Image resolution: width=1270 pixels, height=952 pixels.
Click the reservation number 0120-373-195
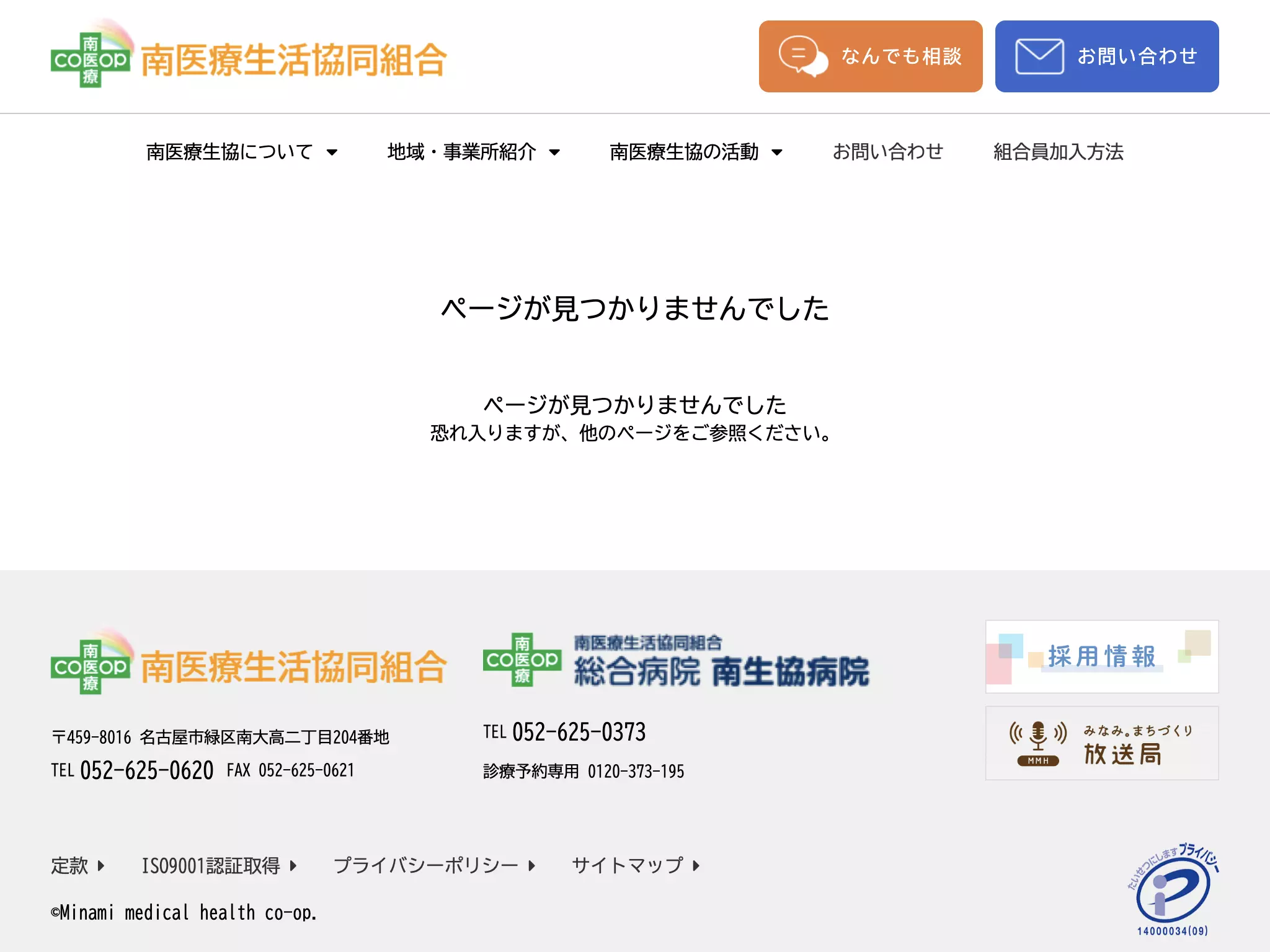point(636,772)
